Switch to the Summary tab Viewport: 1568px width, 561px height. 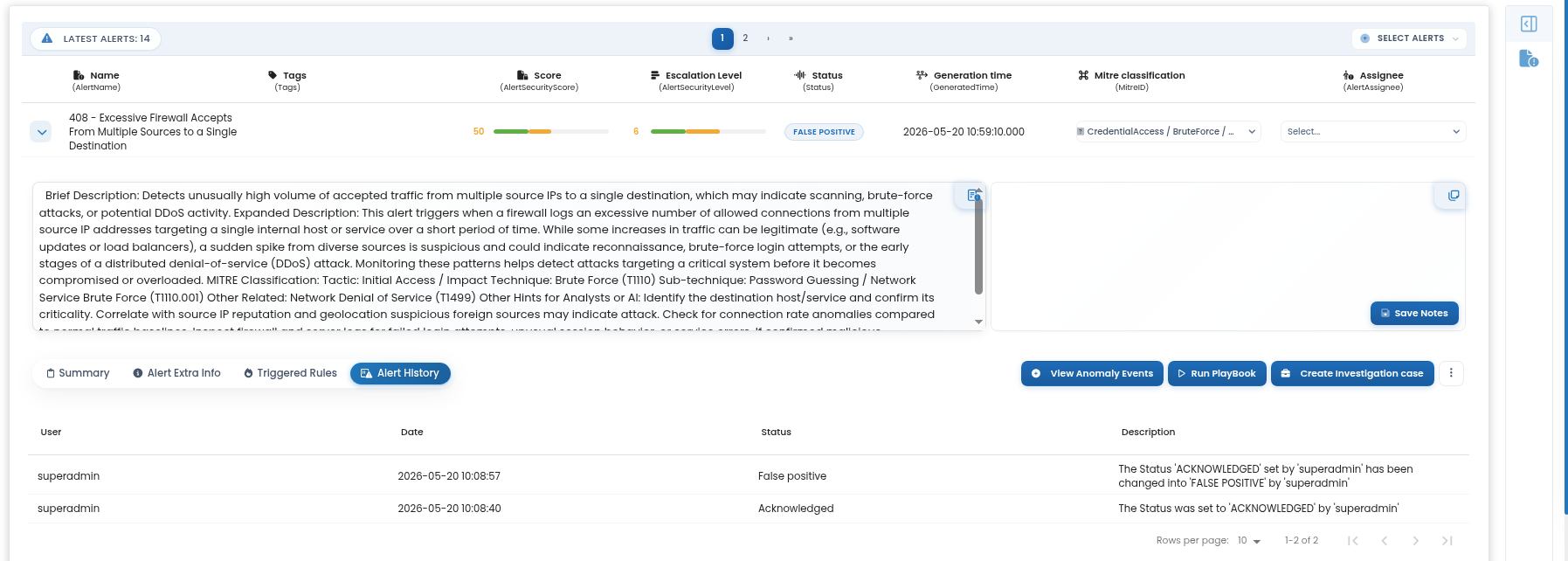point(78,373)
